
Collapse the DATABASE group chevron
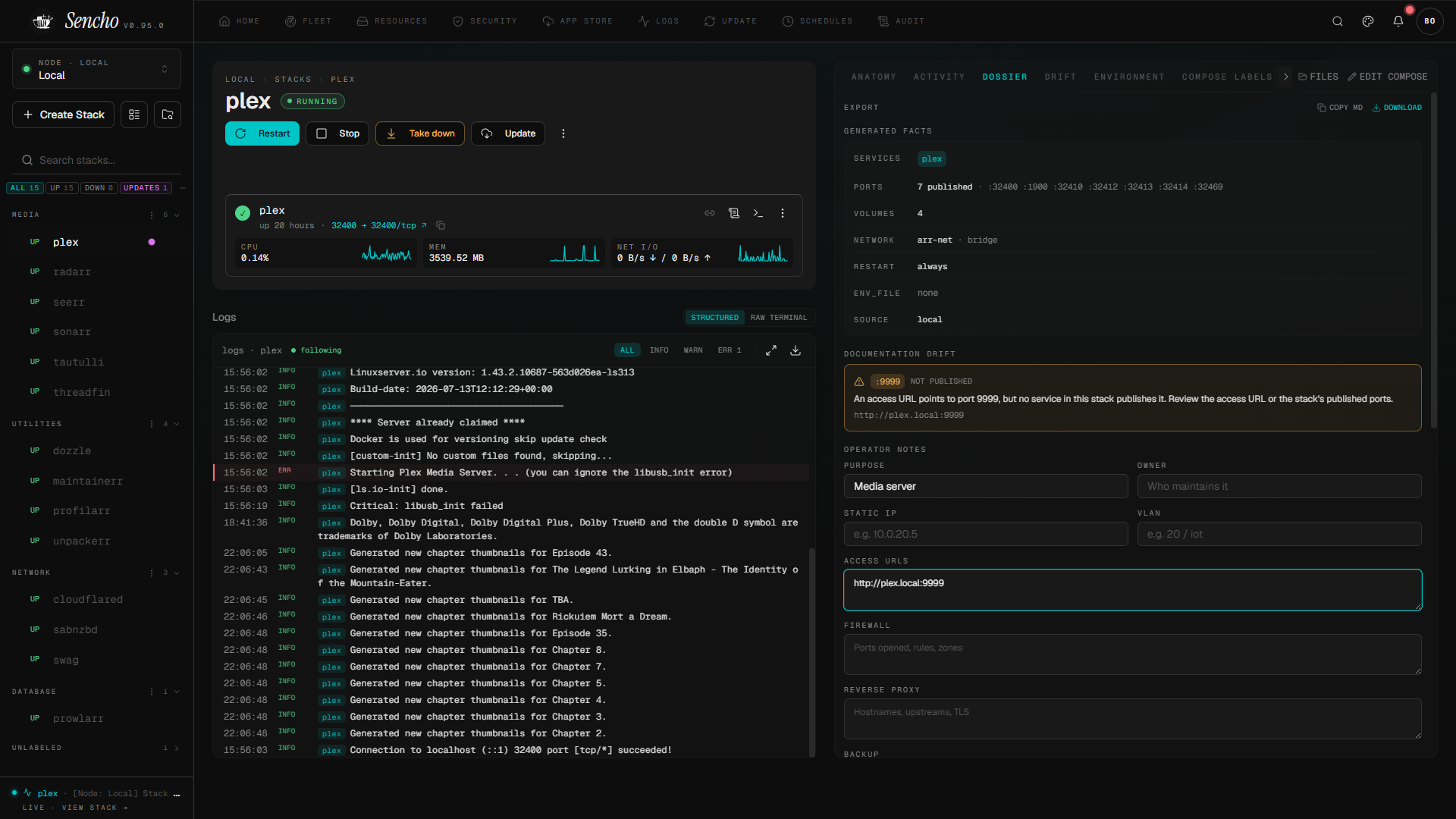pyautogui.click(x=177, y=692)
